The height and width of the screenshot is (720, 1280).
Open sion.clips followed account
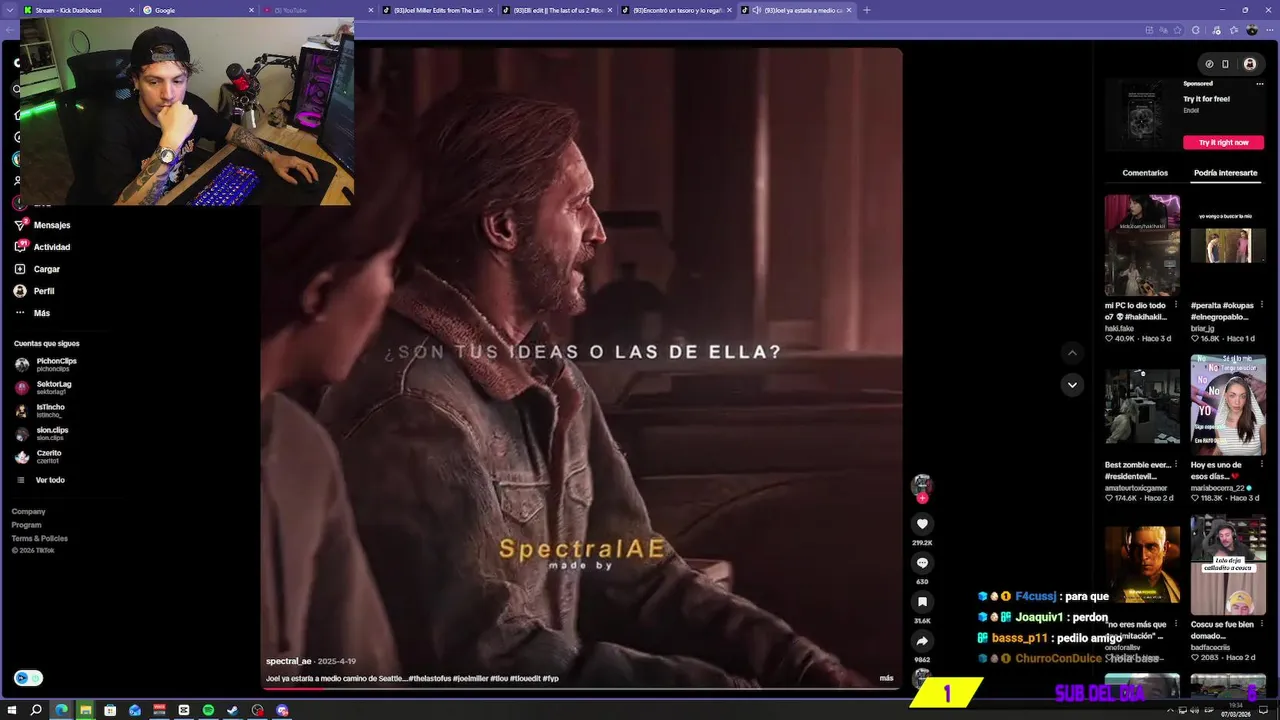[x=42, y=433]
